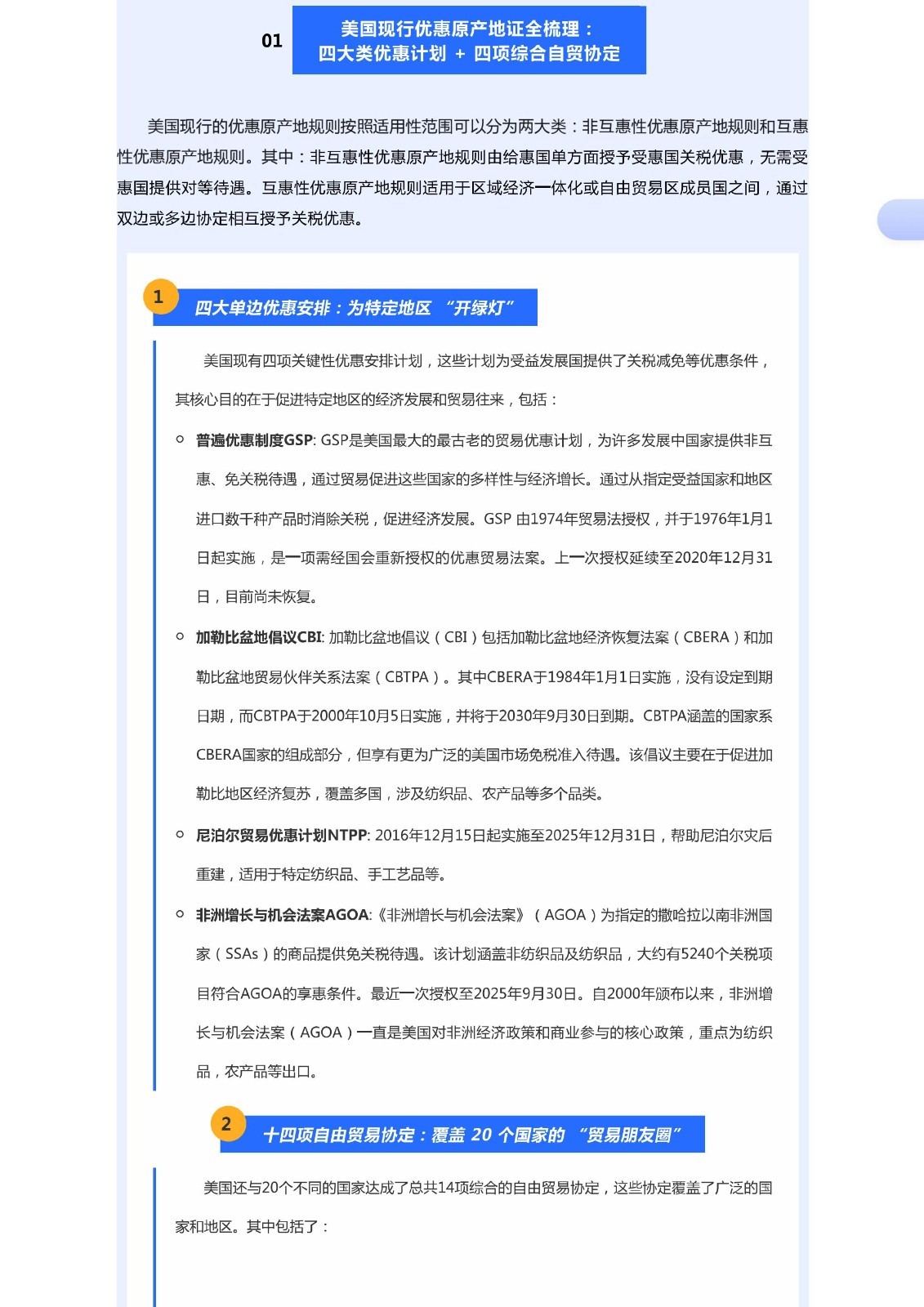The image size is (924, 1307).
Task: Click the bold term 尼泊尔贸易优惠计划NTPP
Action: pyautogui.click(x=282, y=835)
